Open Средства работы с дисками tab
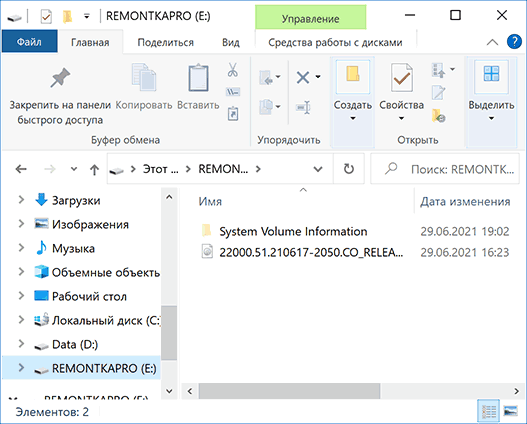527x424 pixels. (x=335, y=42)
